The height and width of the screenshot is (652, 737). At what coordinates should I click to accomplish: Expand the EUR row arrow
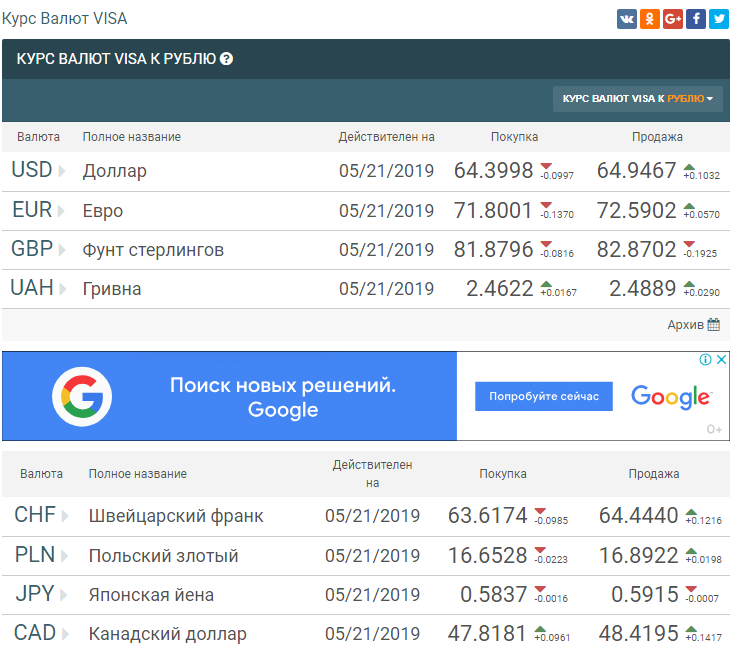tap(62, 210)
